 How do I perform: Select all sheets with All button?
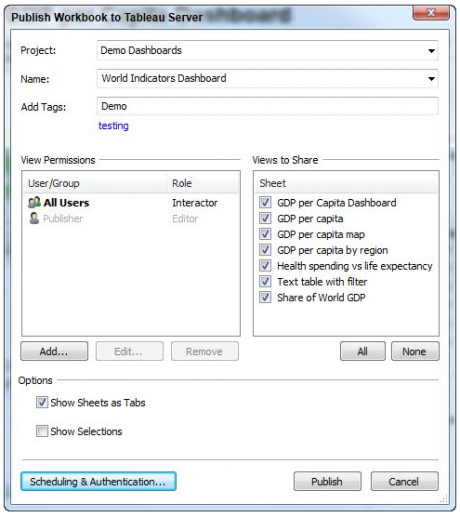tap(363, 351)
